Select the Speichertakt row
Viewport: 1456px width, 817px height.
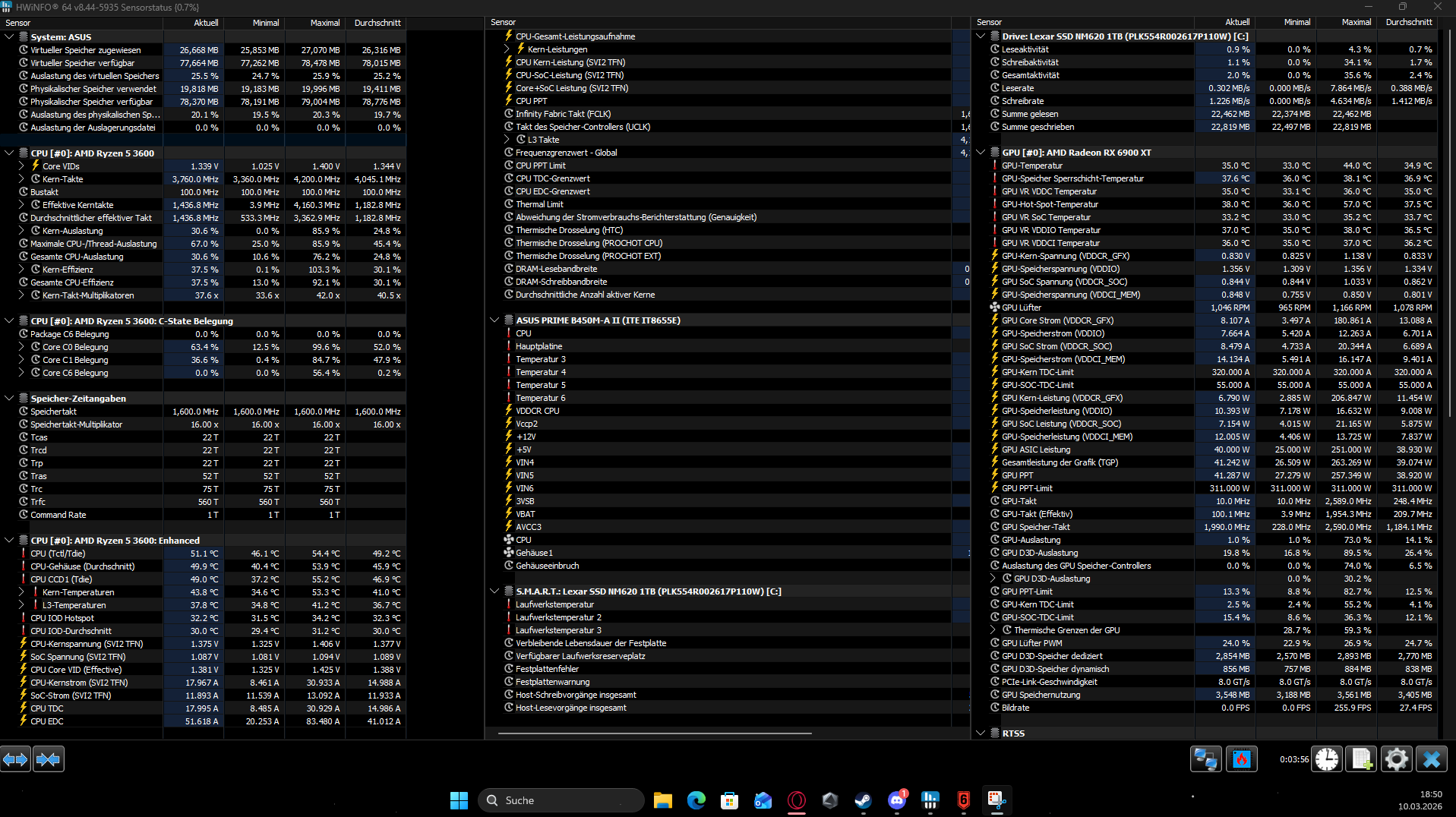coord(203,412)
